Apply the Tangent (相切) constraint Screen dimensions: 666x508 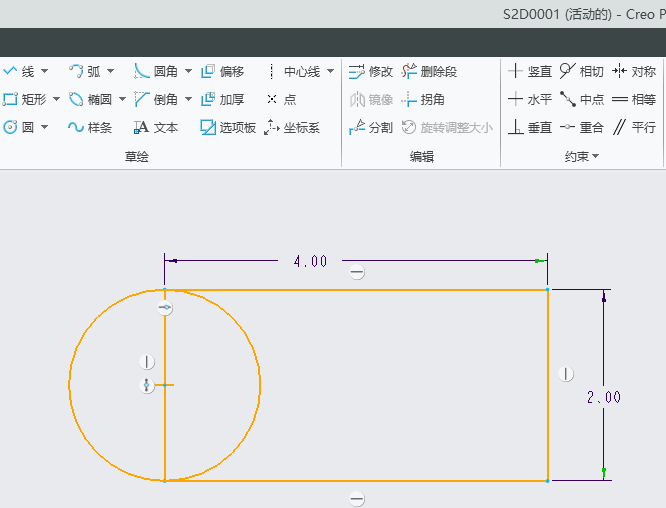pyautogui.click(x=581, y=71)
